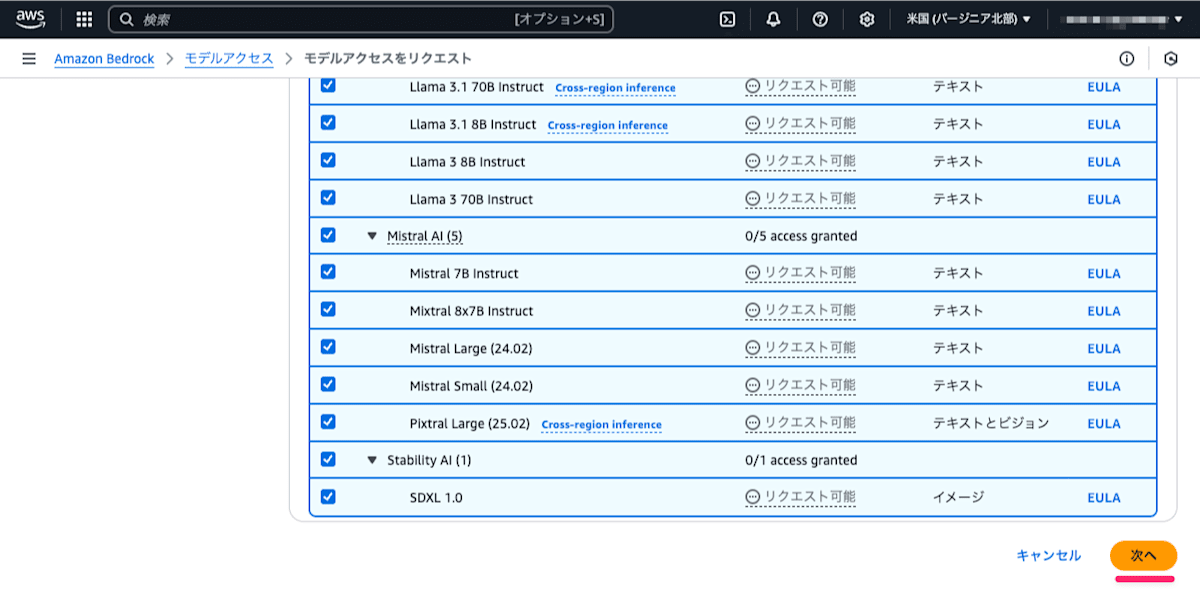
Task: Click the status icon for Pixtral Large row
Action: pos(753,422)
